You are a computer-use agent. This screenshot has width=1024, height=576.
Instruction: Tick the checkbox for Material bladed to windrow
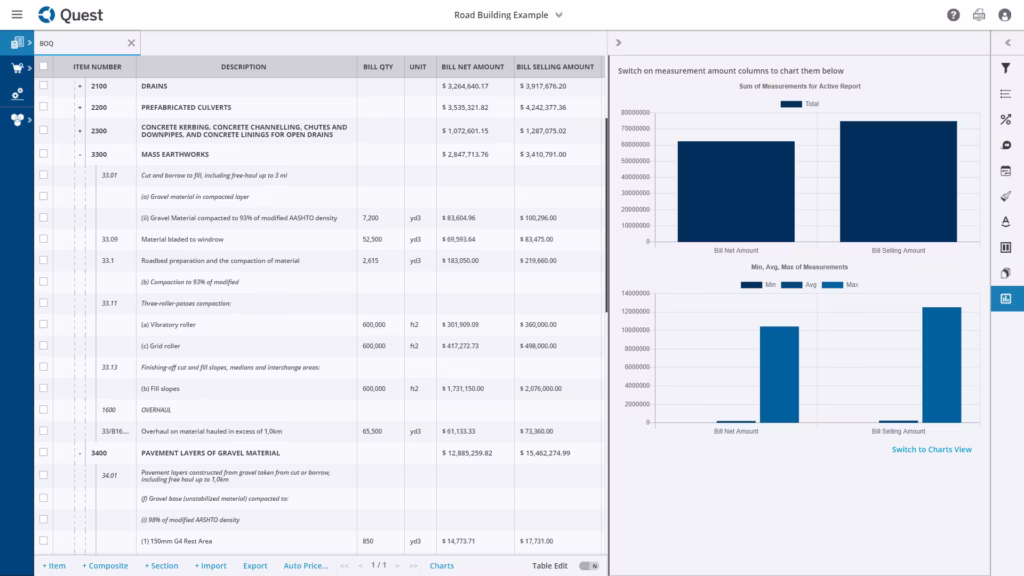point(44,239)
